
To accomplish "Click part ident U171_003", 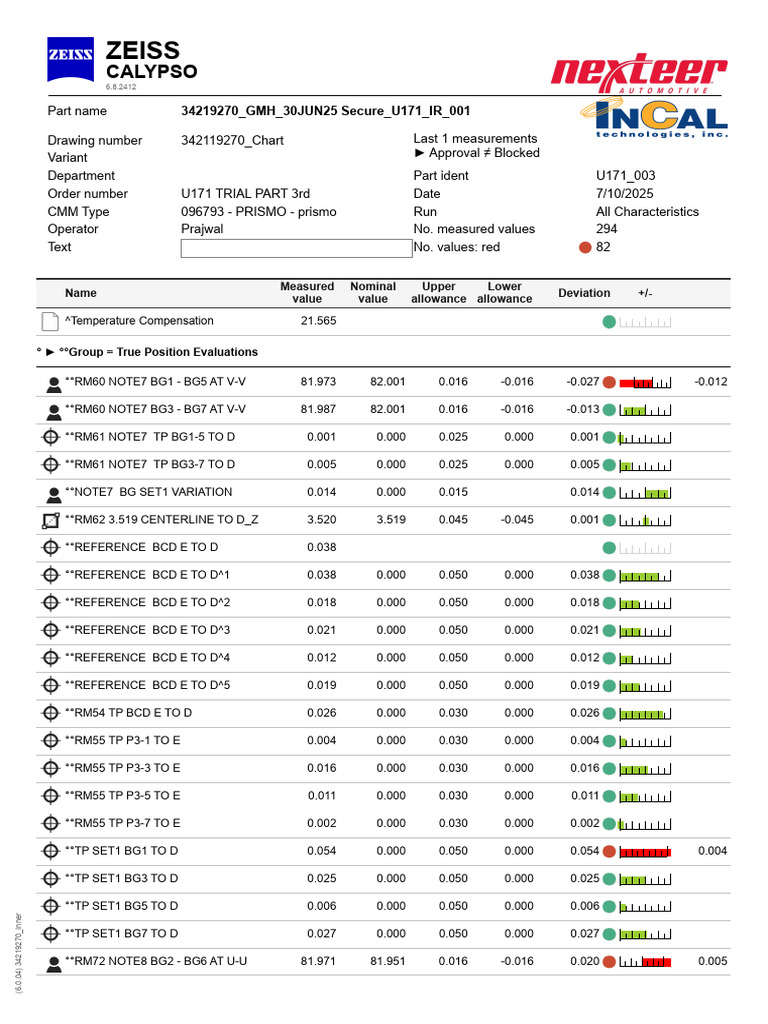I will 626,176.
